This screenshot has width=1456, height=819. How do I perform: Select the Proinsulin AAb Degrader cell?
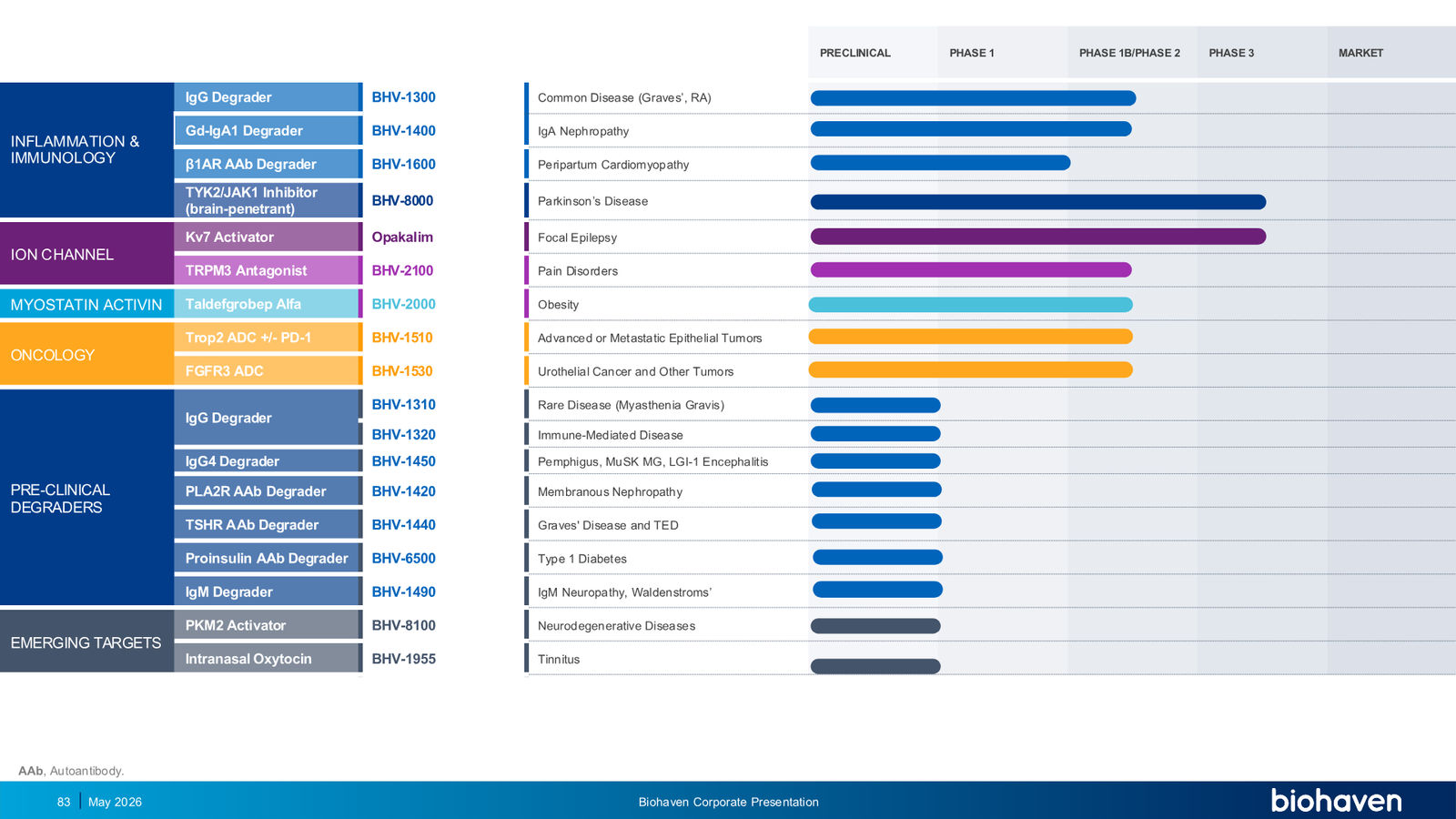268,558
